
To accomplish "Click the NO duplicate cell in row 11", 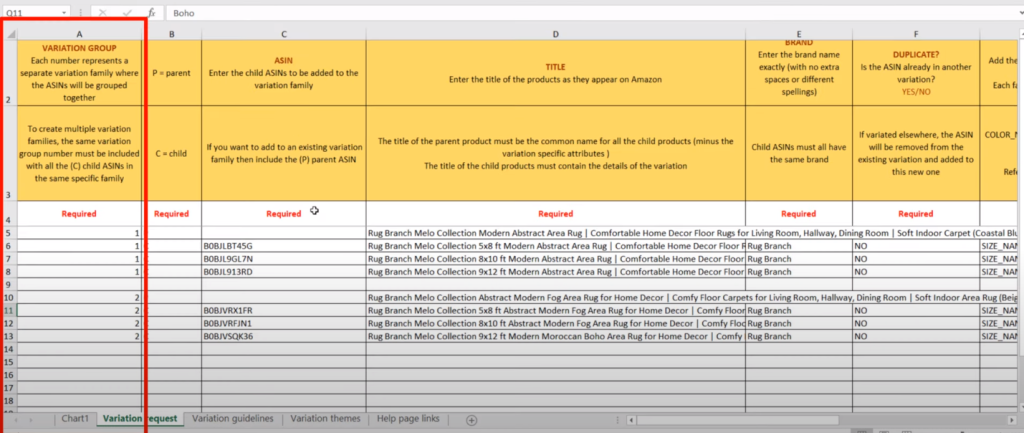I will [916, 311].
